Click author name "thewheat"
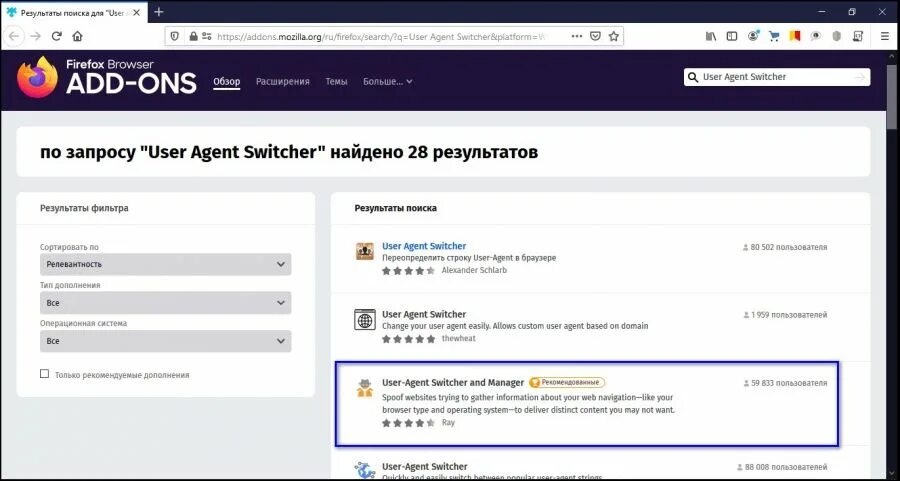This screenshot has height=481, width=900. coord(459,339)
